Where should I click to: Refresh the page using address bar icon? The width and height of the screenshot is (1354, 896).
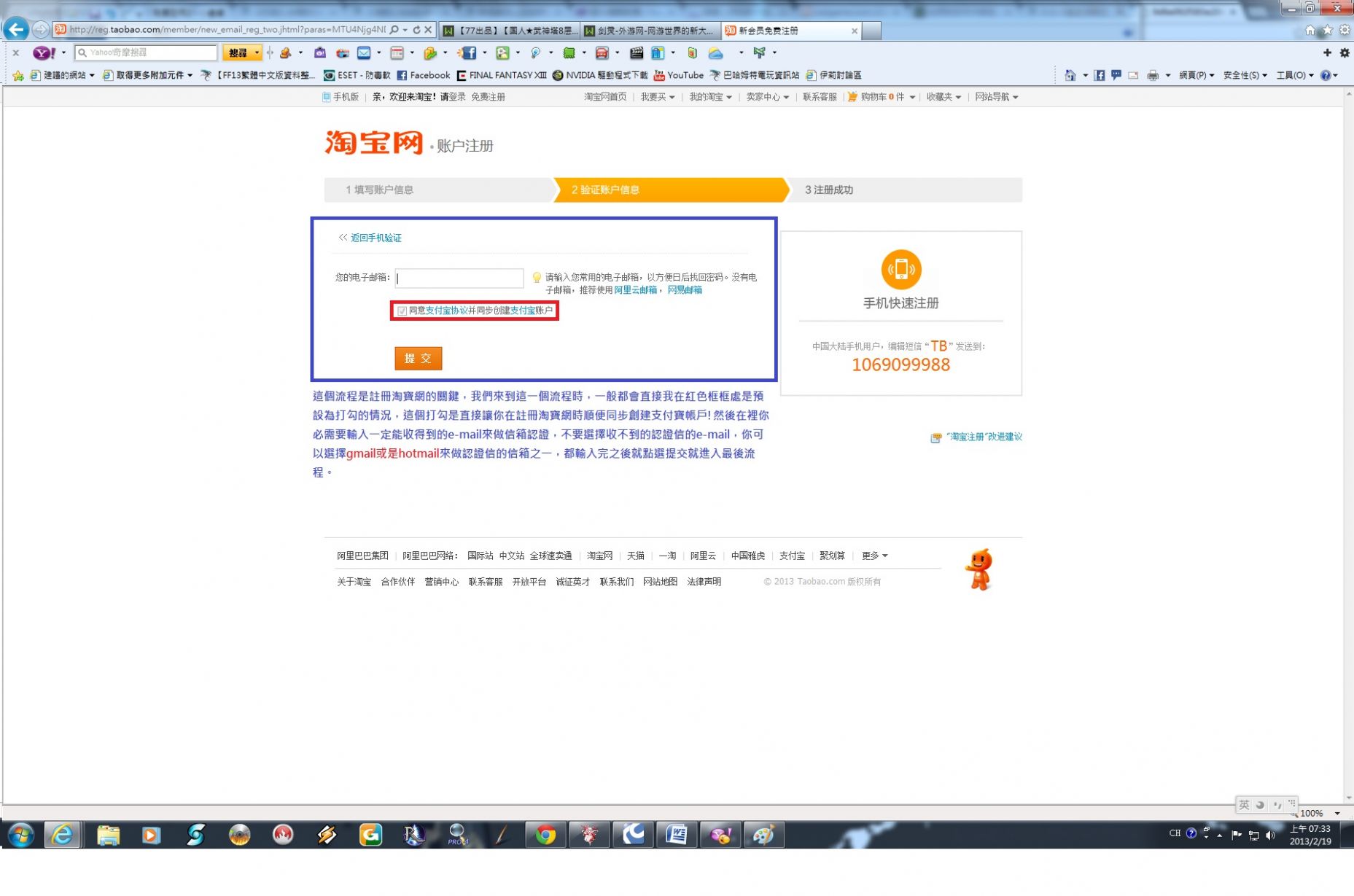[416, 30]
